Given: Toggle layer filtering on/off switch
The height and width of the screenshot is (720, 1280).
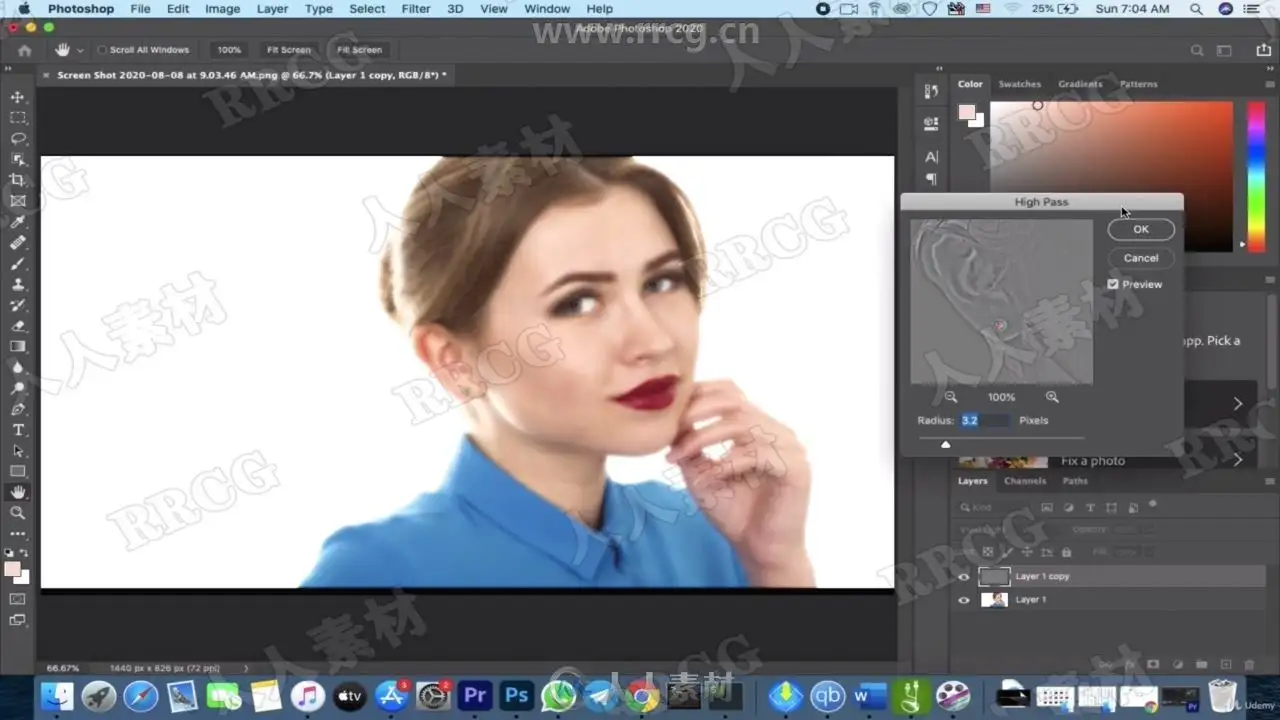Looking at the screenshot, I should click(1153, 504).
